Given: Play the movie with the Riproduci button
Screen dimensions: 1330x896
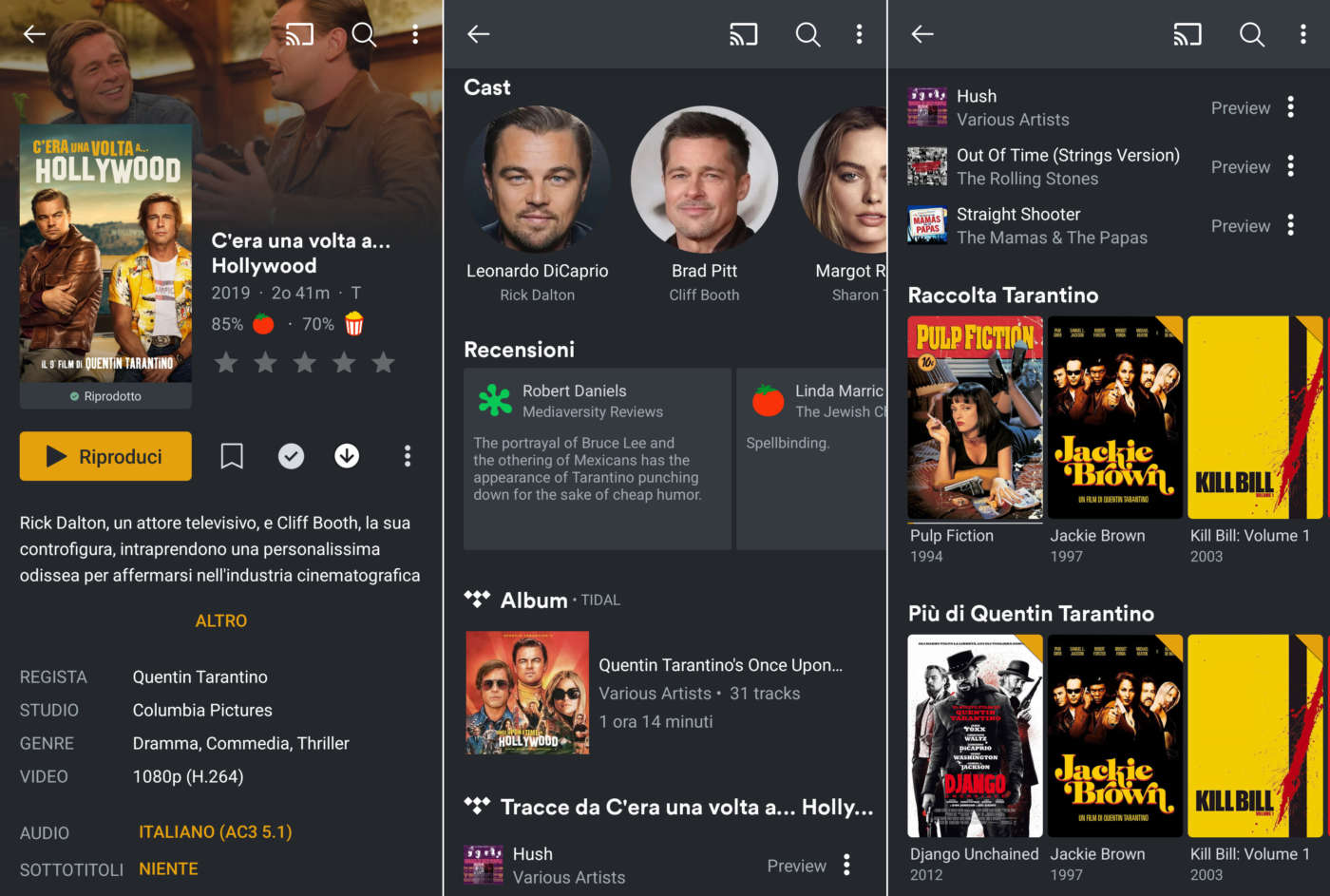Looking at the screenshot, I should click(105, 456).
